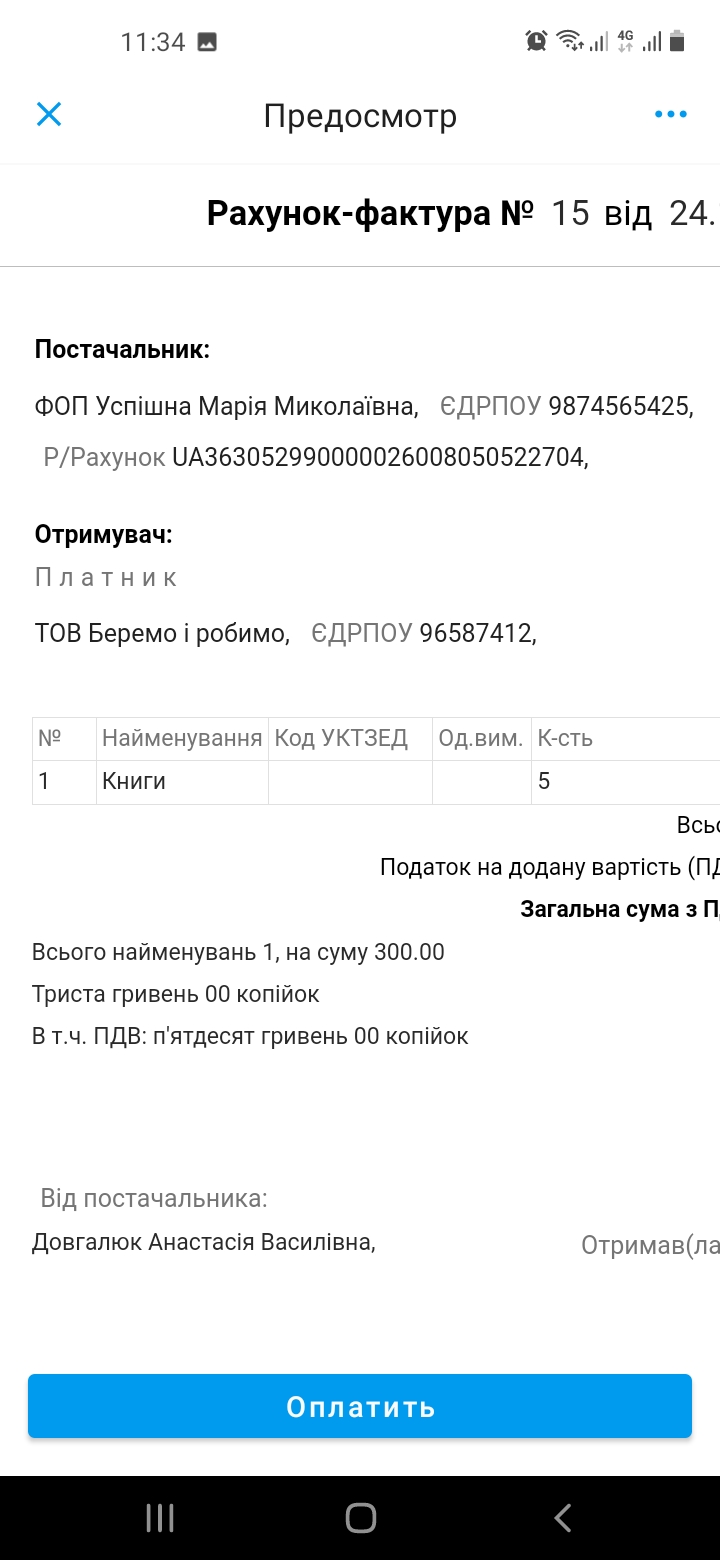The height and width of the screenshot is (1560, 720).
Task: Tap recipient ТОВ Беремо і робимо
Action: 162,633
